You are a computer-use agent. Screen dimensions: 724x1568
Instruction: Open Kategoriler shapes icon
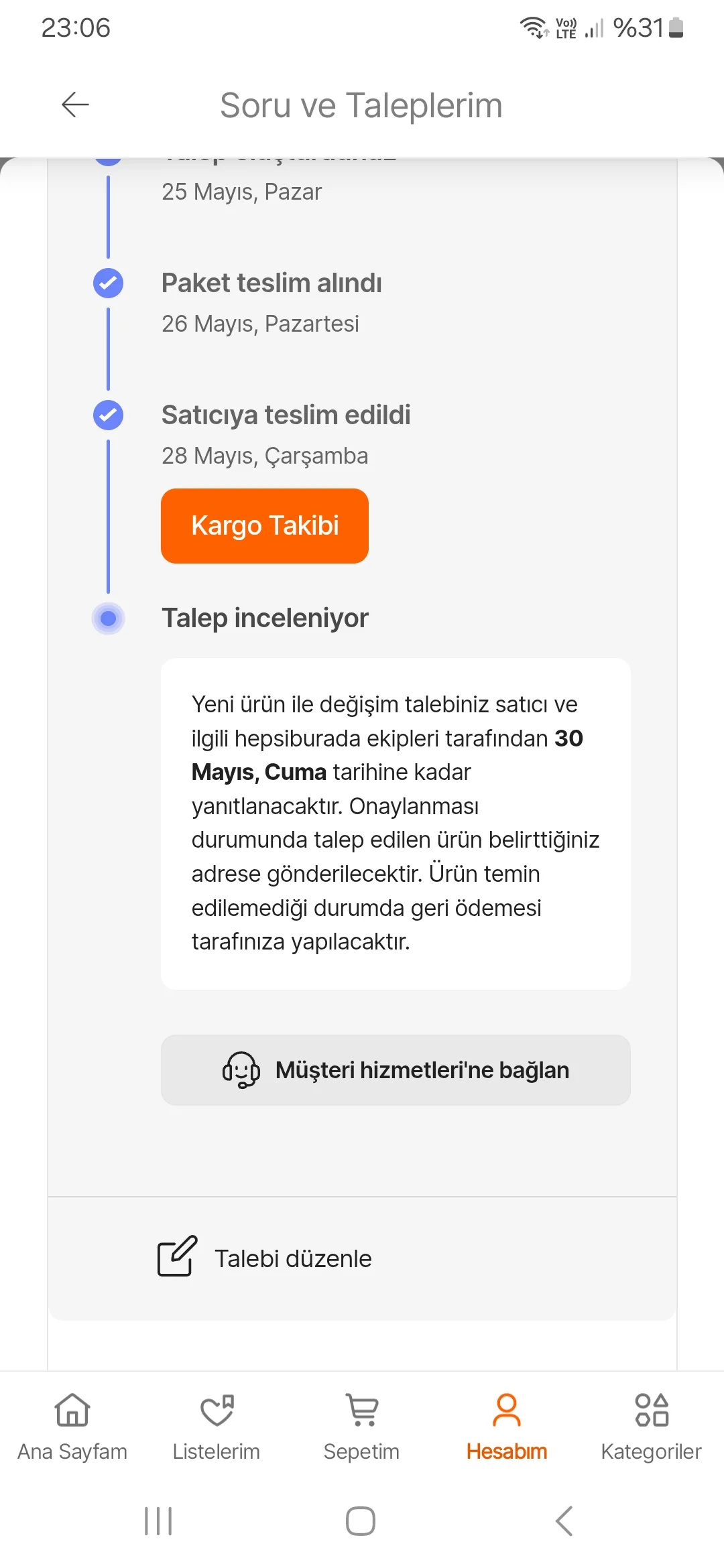click(652, 1410)
